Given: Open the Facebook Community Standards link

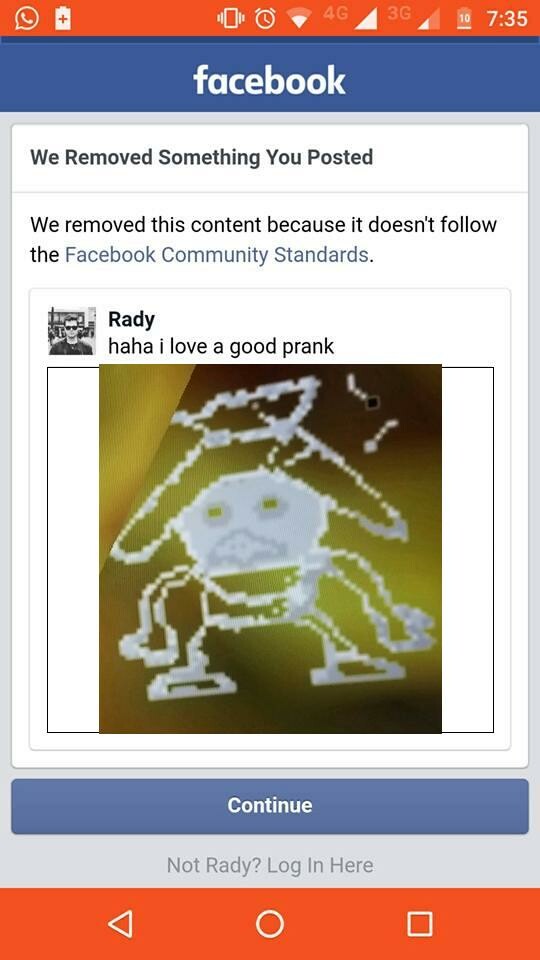Looking at the screenshot, I should pos(217,255).
